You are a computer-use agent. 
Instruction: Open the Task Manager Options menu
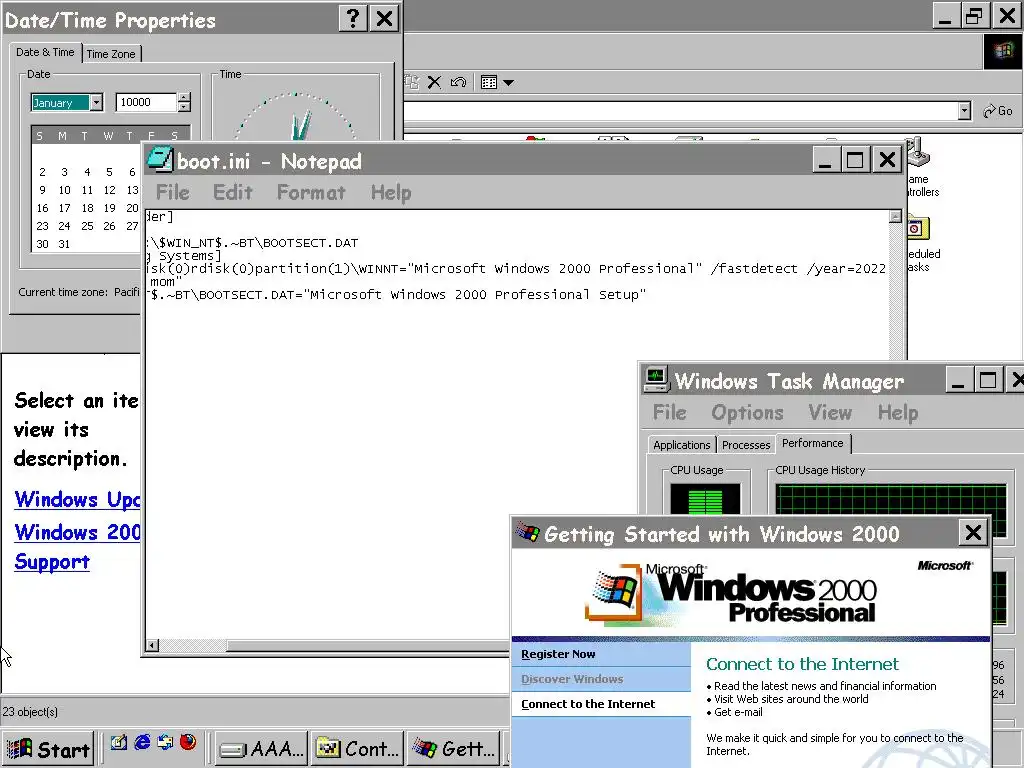(x=747, y=413)
